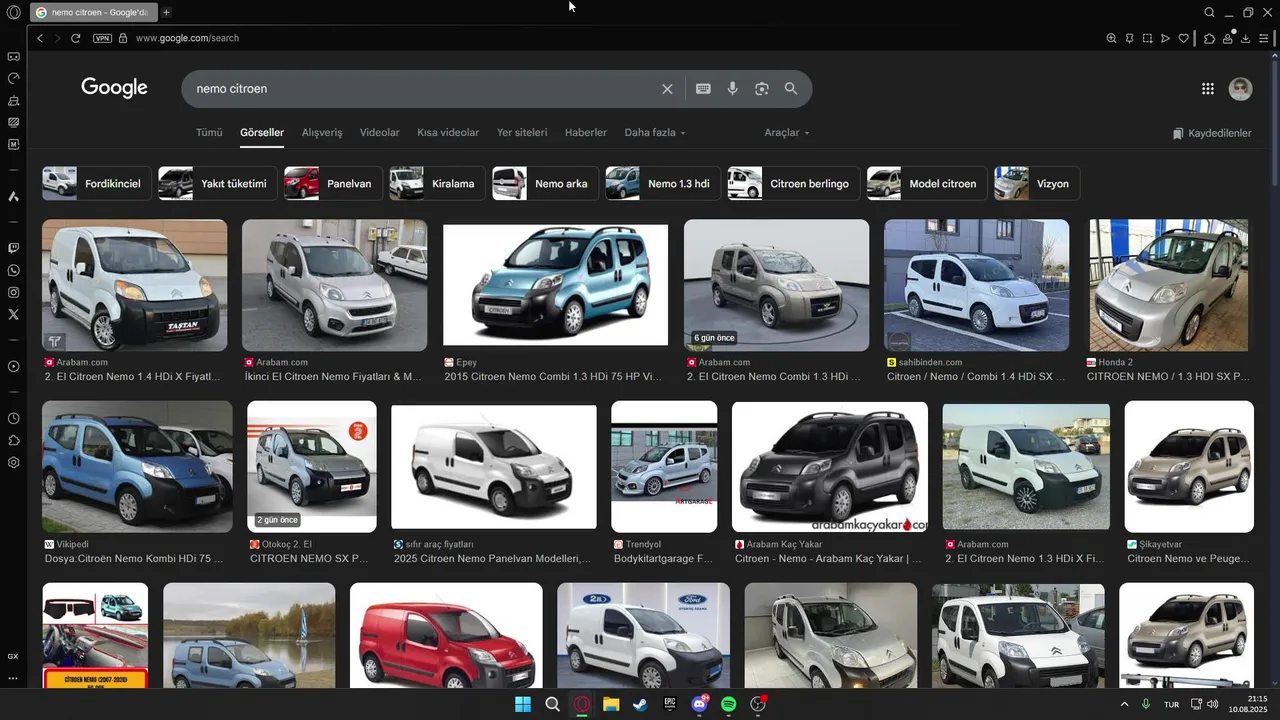This screenshot has width=1280, height=720.
Task: Open a new tab with plus button
Action: (x=166, y=12)
